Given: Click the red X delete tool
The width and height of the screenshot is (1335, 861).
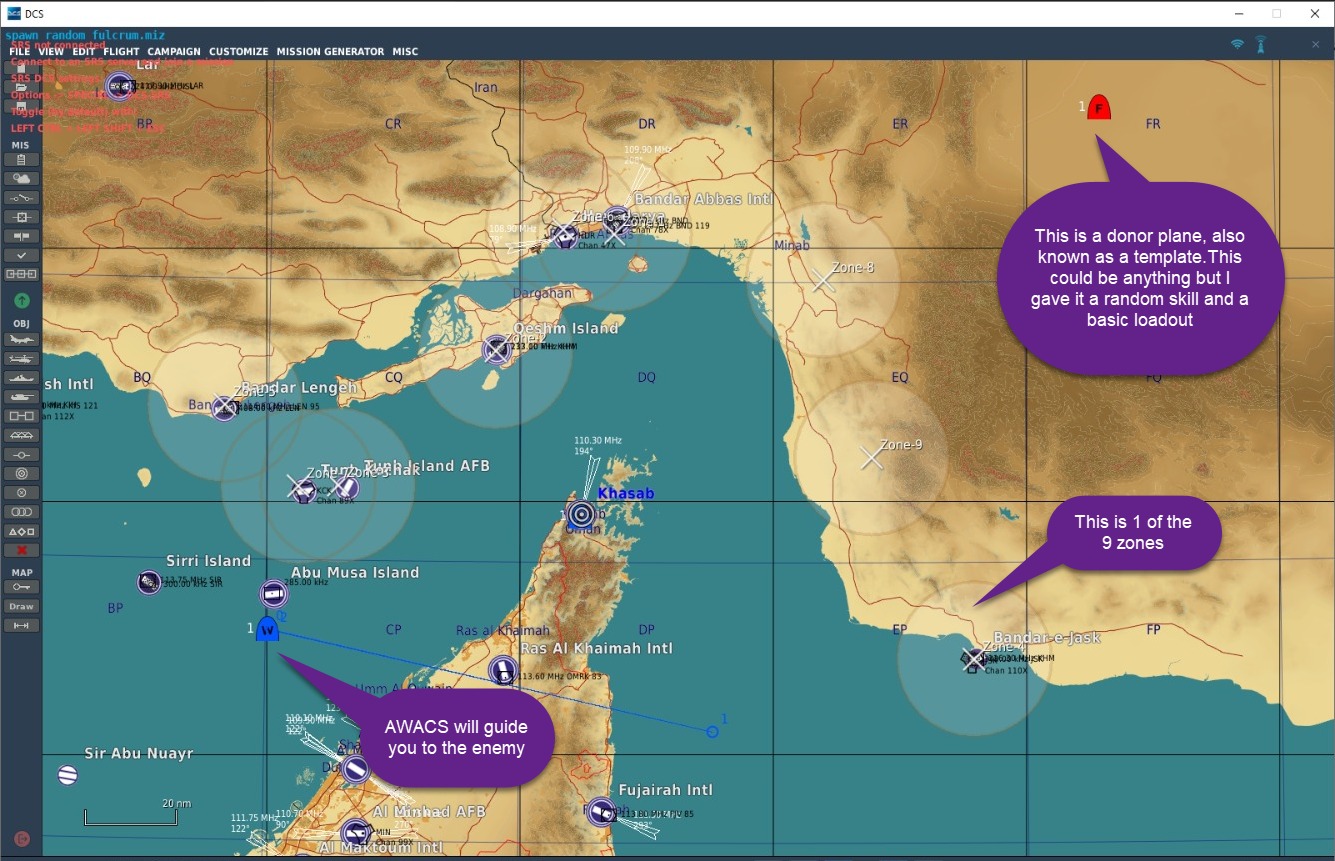Looking at the screenshot, I should [21, 550].
